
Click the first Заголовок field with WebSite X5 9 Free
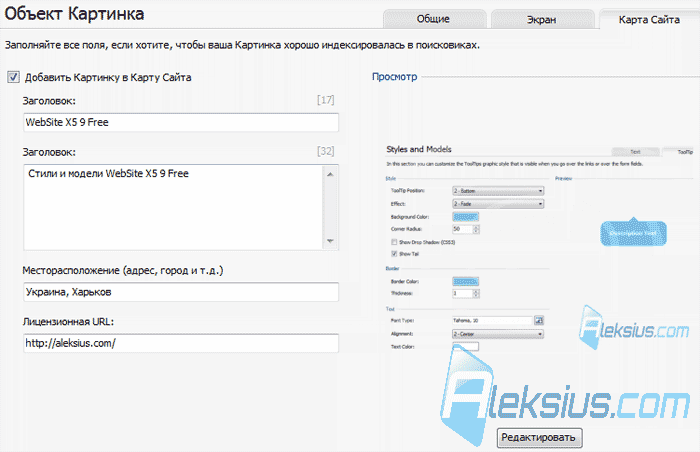click(x=181, y=122)
